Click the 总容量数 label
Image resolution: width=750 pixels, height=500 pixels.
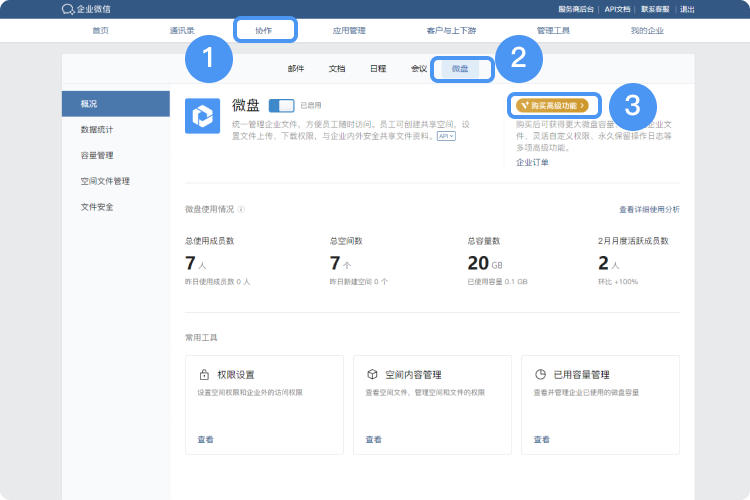click(484, 241)
